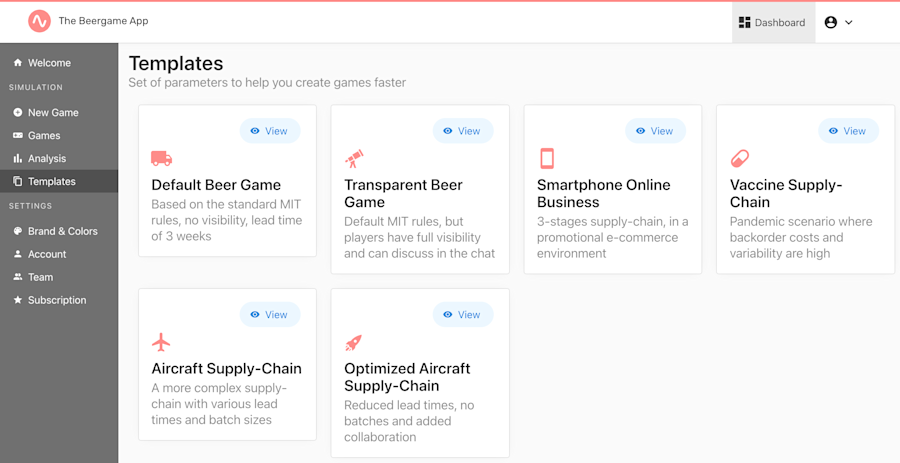
Task: Click the Games controller icon
Action: coord(18,135)
